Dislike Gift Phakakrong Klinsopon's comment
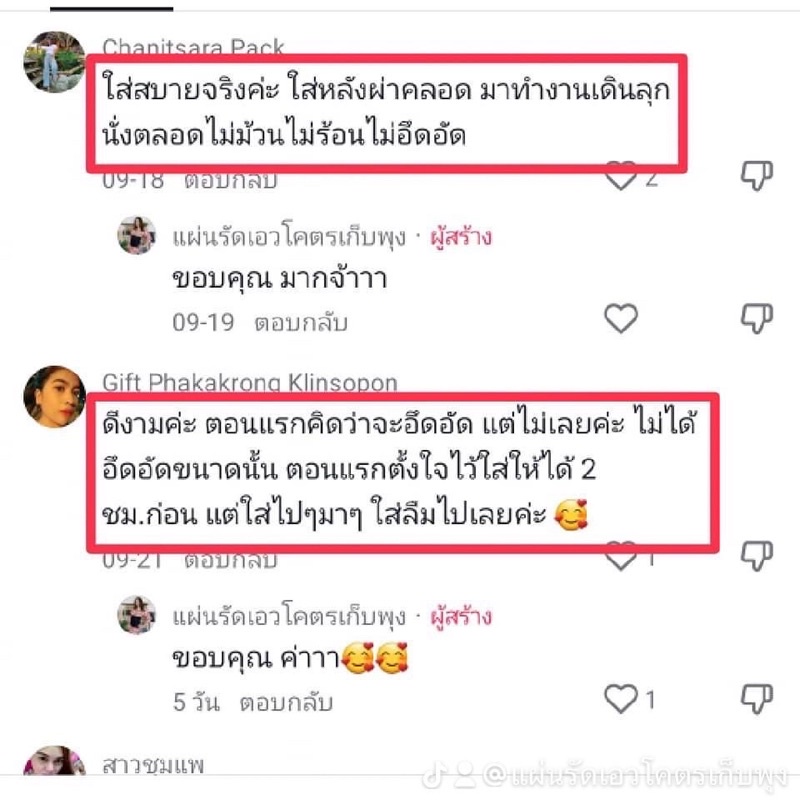Screen dimensions: 800x800 tap(757, 556)
